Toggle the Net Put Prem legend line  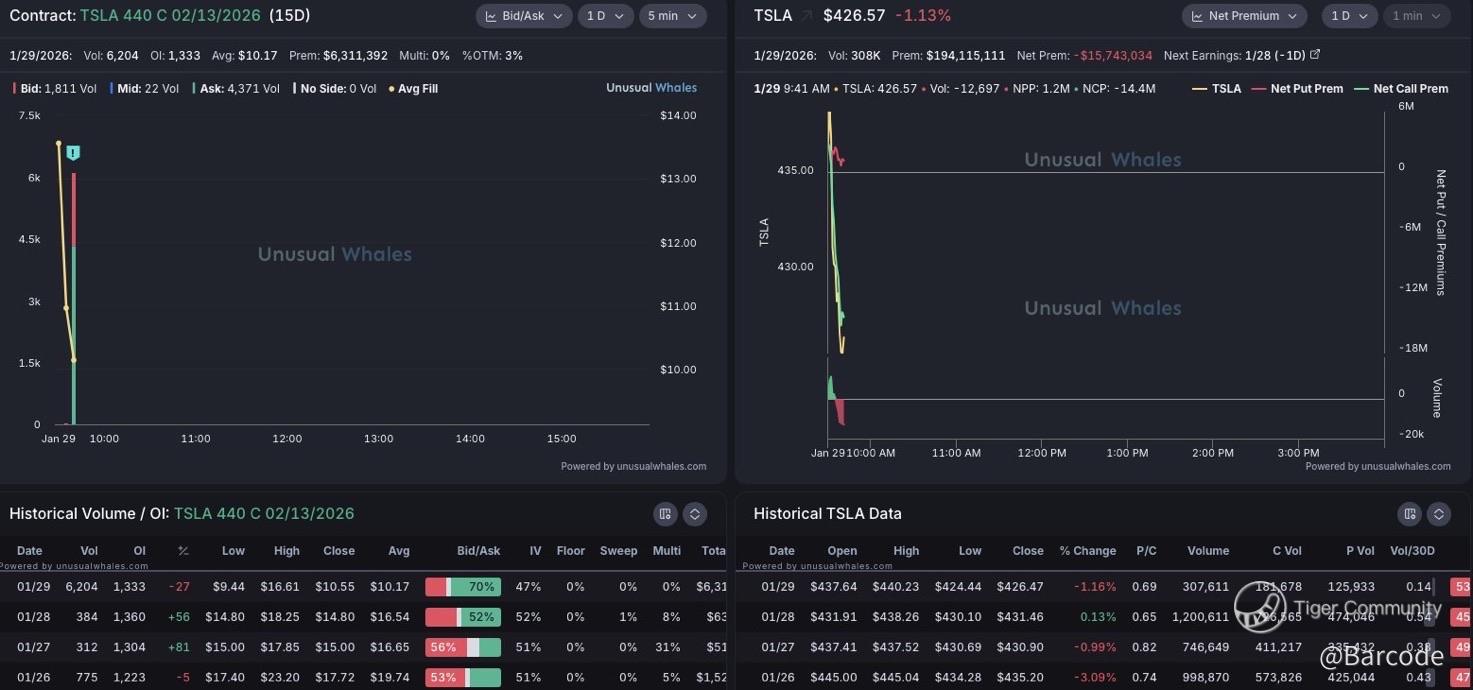click(1297, 88)
